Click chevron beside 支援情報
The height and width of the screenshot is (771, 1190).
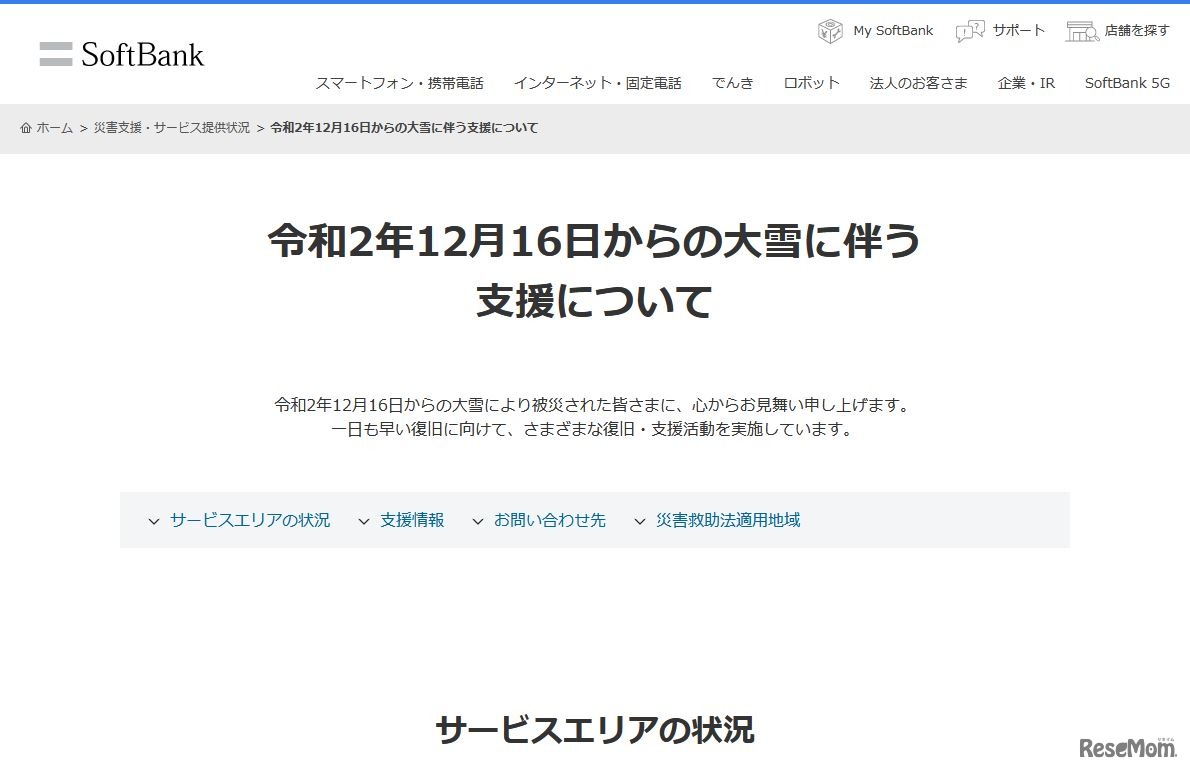pyautogui.click(x=364, y=521)
